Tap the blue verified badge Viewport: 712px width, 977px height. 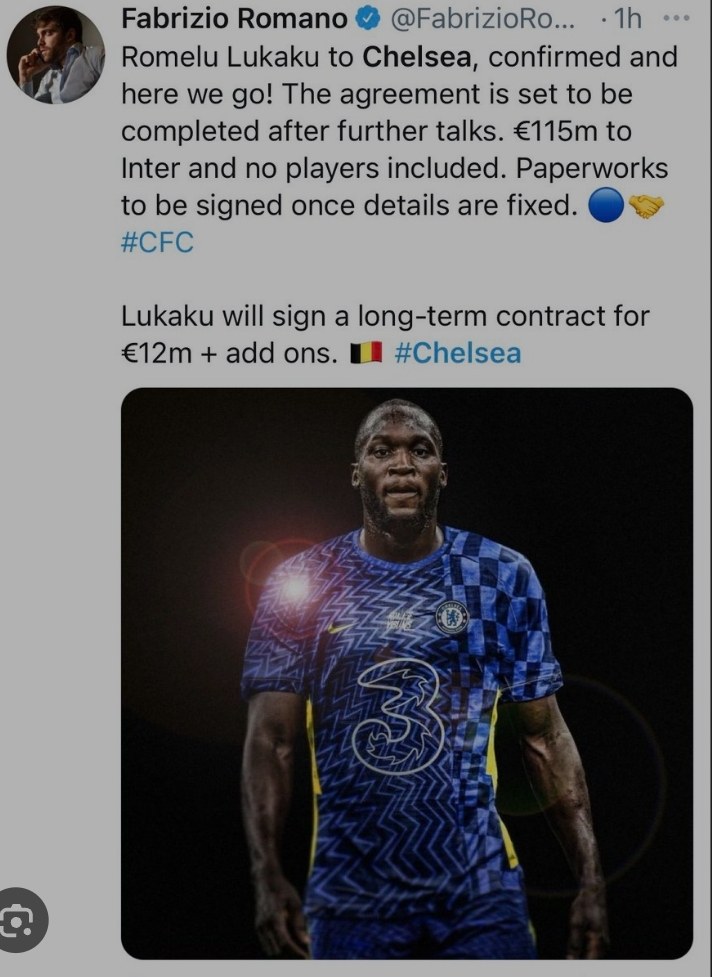pos(368,19)
